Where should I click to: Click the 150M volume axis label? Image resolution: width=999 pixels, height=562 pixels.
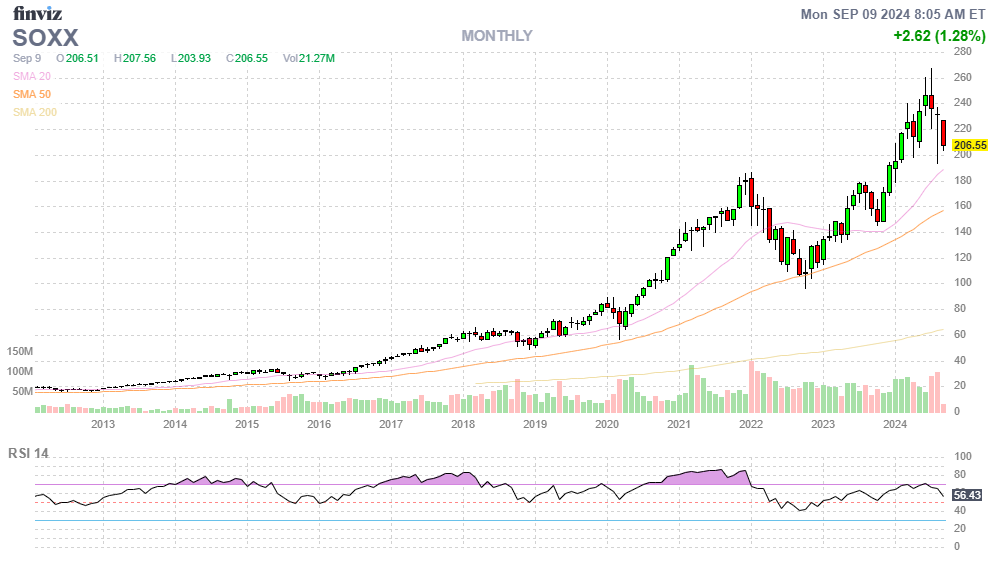(20, 351)
